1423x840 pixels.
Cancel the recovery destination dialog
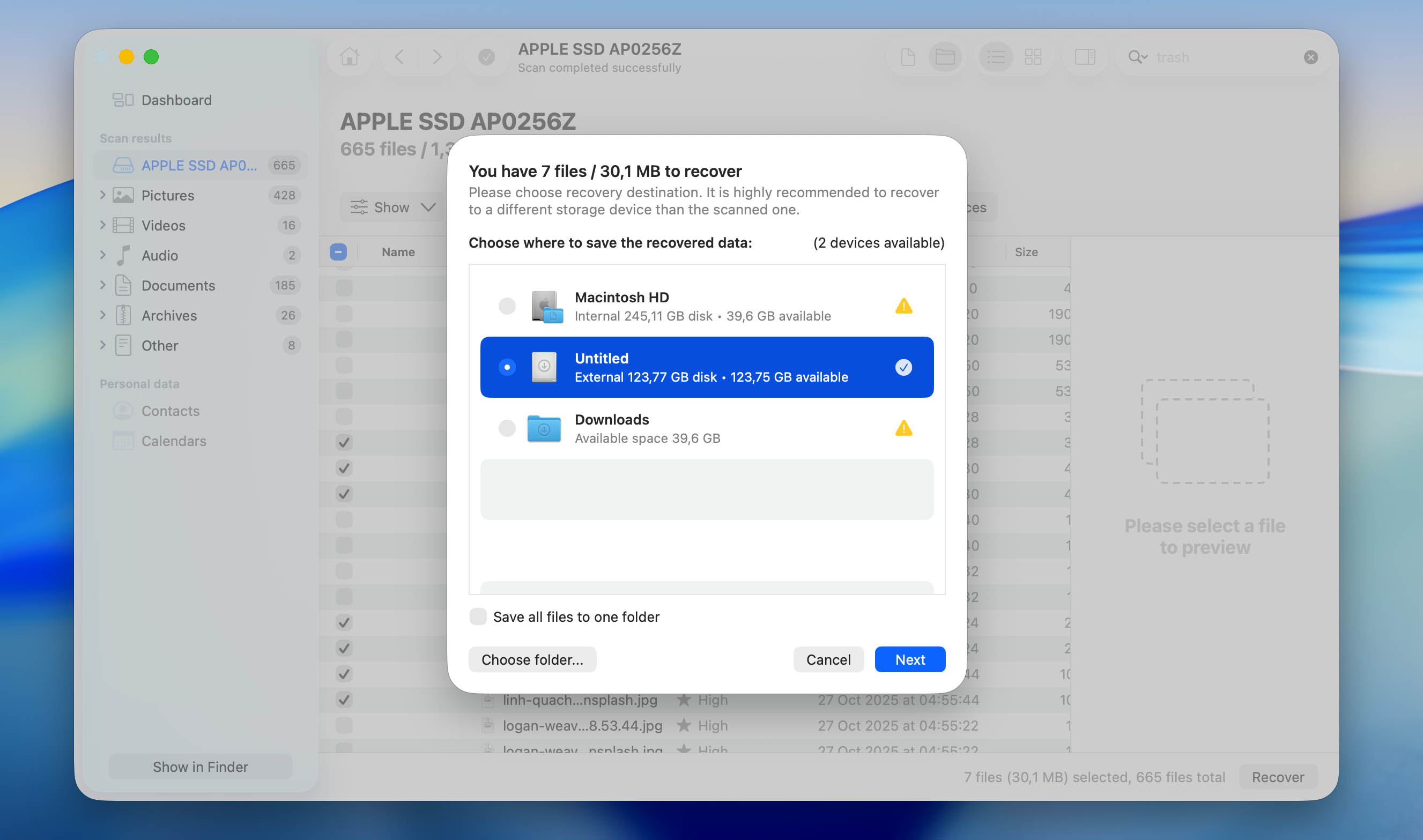pos(828,659)
